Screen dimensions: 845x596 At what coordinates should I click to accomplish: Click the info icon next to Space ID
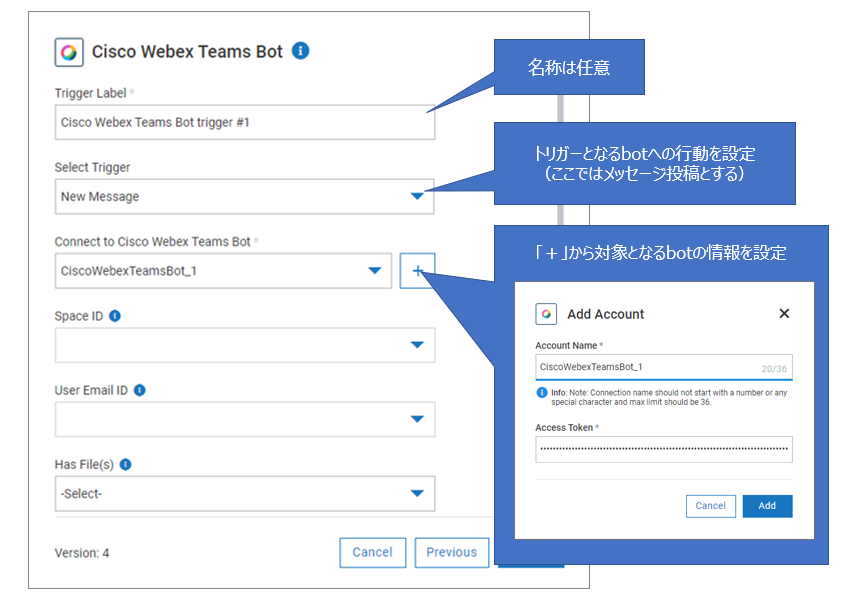[115, 316]
